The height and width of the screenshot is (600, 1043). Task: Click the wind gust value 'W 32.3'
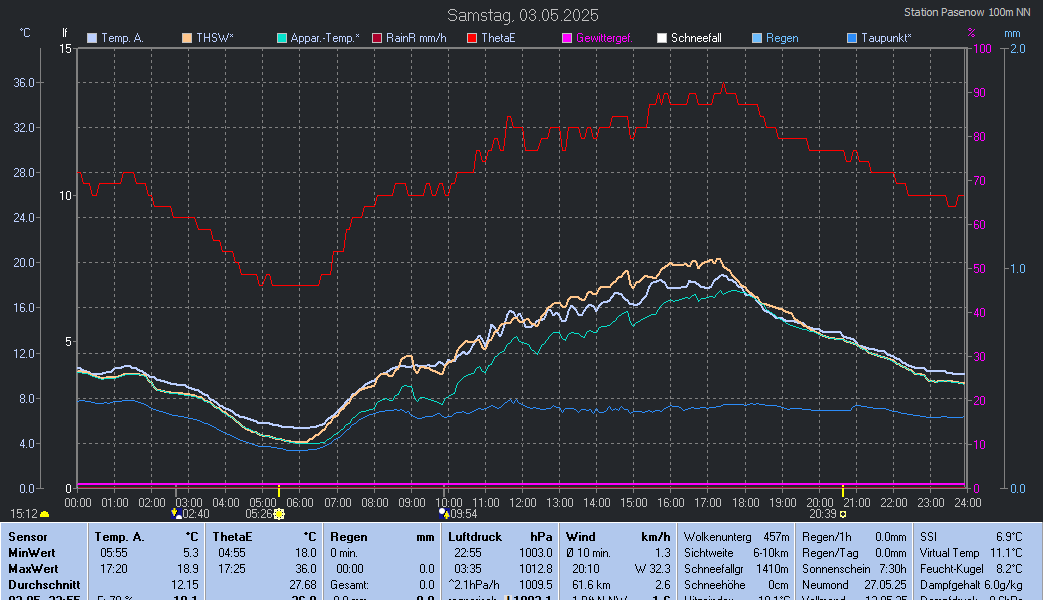point(653,569)
